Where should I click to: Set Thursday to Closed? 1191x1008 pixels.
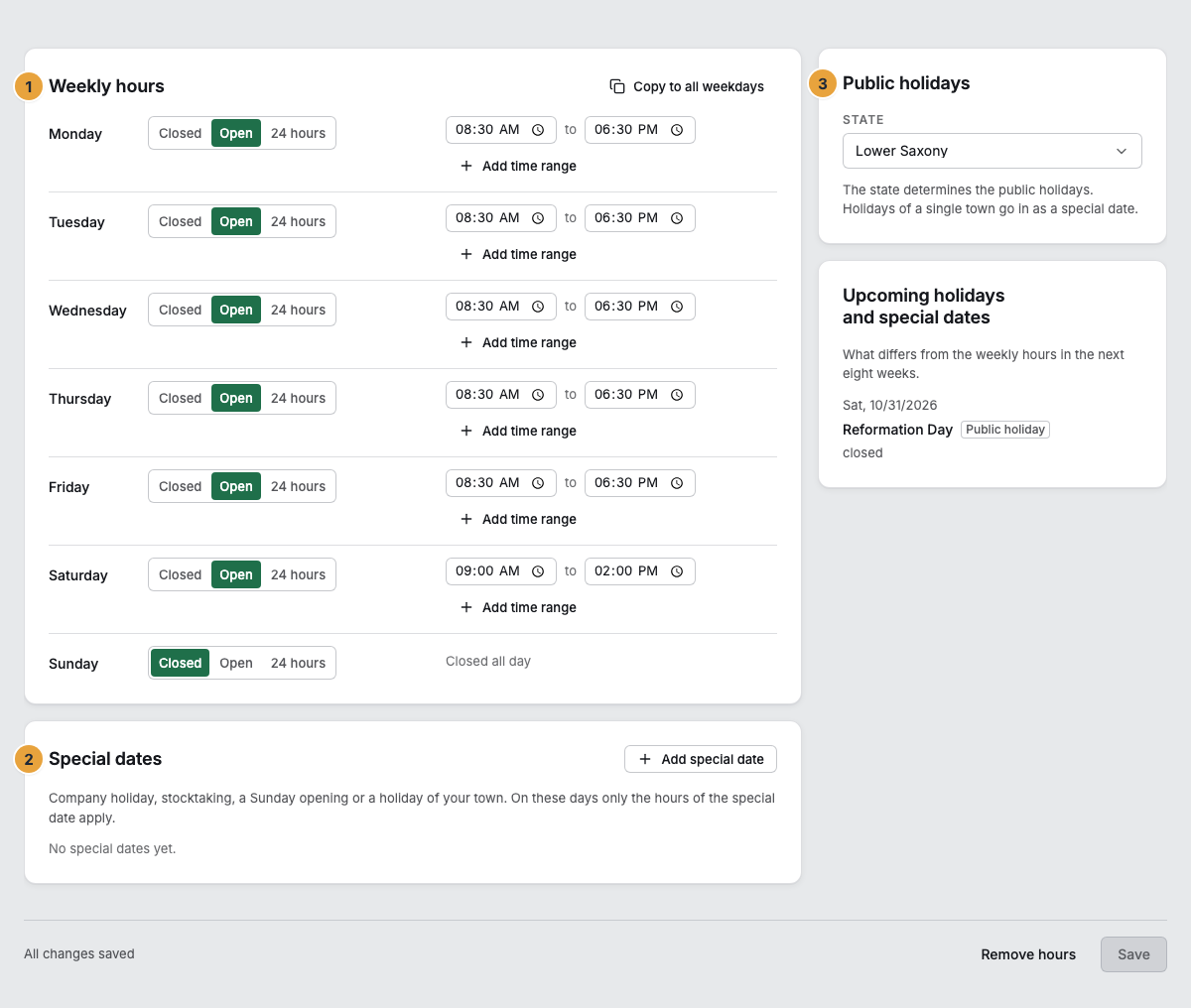[x=180, y=398]
